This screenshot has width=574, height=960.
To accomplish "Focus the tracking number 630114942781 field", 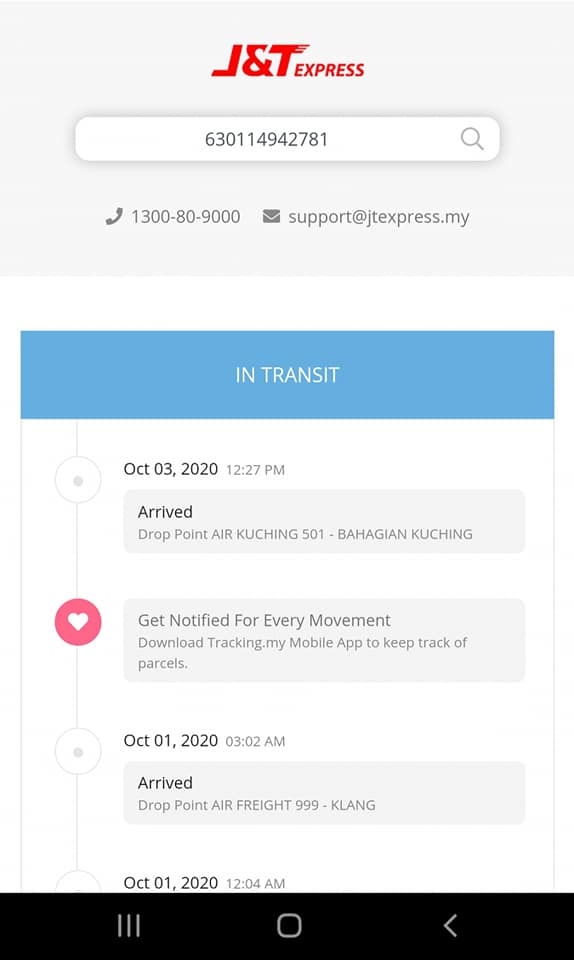I will click(288, 139).
